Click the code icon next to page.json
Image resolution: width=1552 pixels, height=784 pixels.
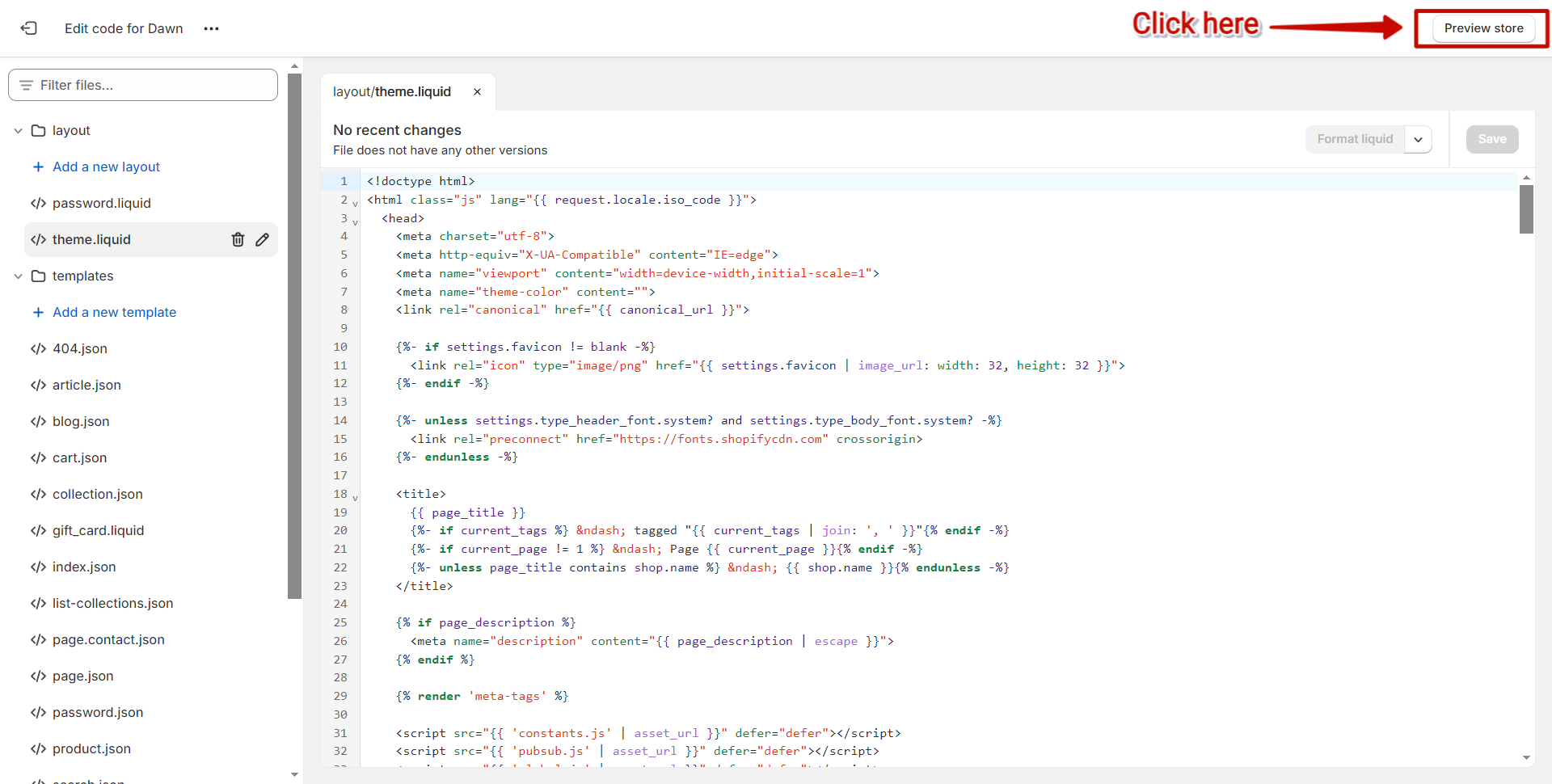click(38, 676)
